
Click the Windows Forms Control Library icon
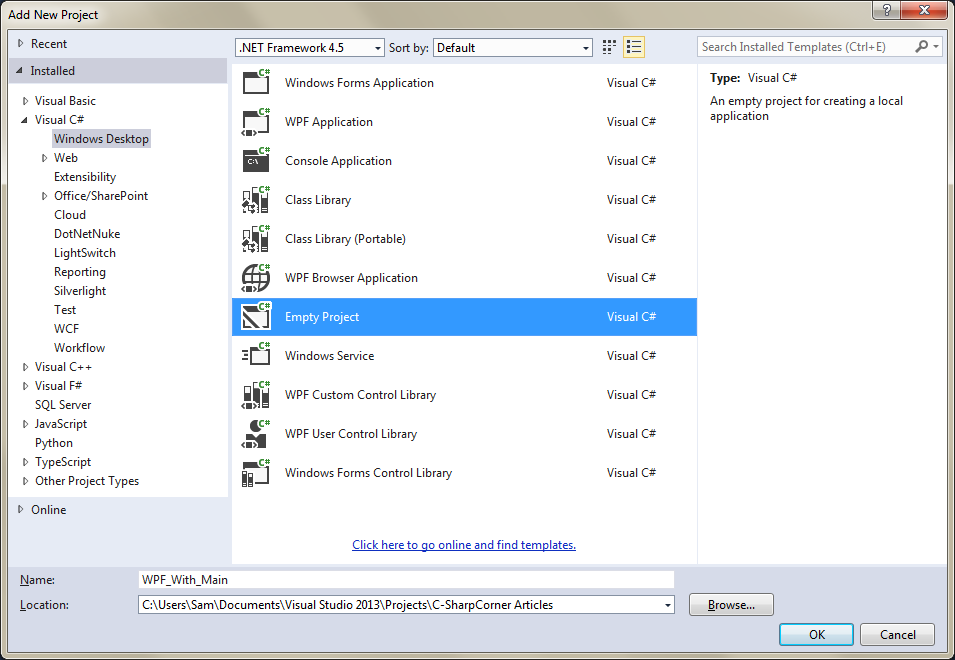click(256, 473)
